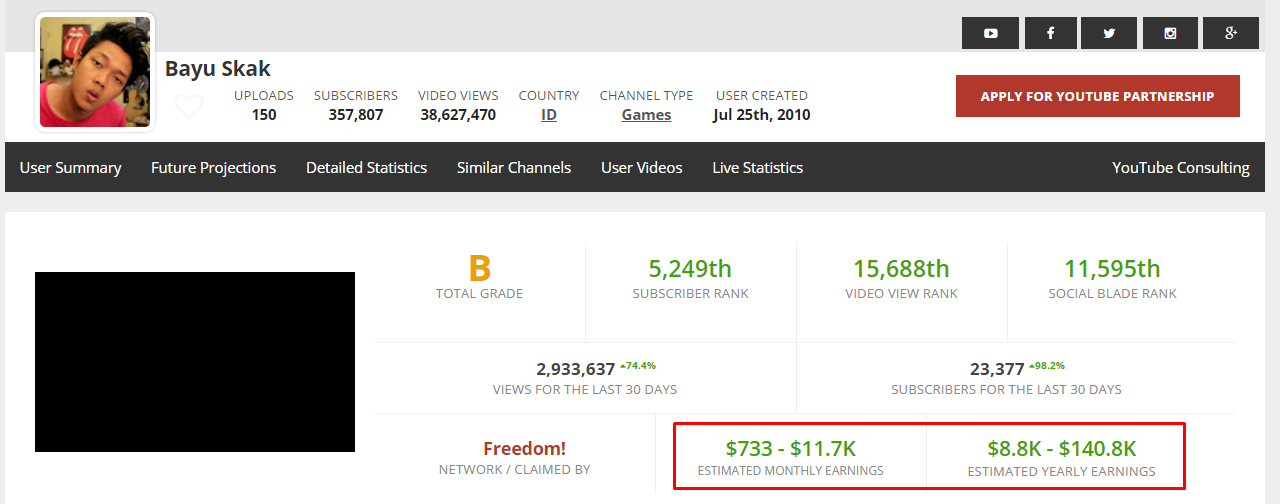Click the black video placeholder box

(x=195, y=362)
